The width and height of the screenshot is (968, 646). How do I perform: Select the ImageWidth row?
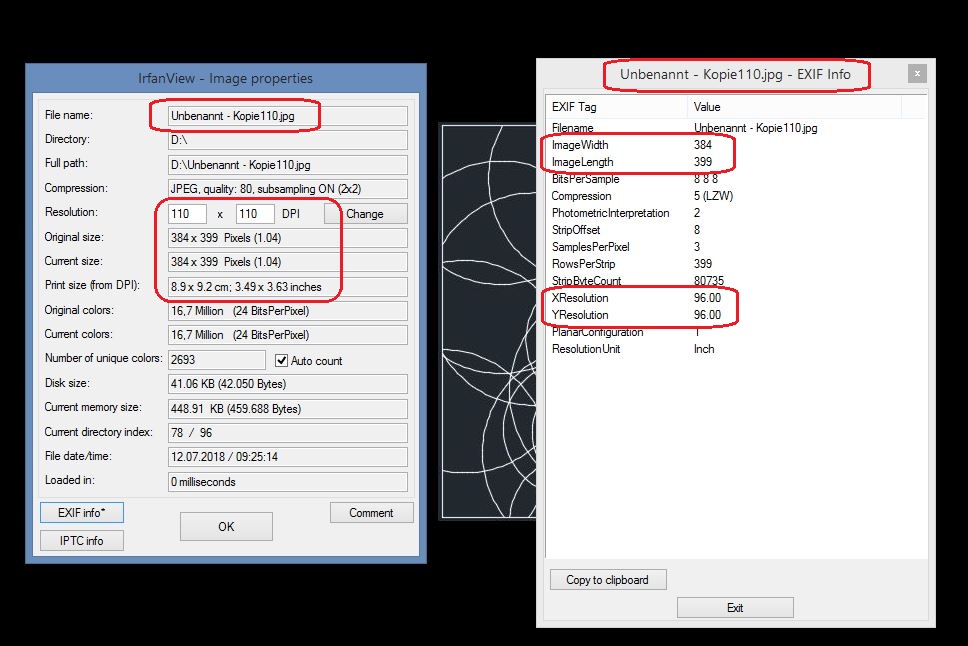click(x=736, y=145)
